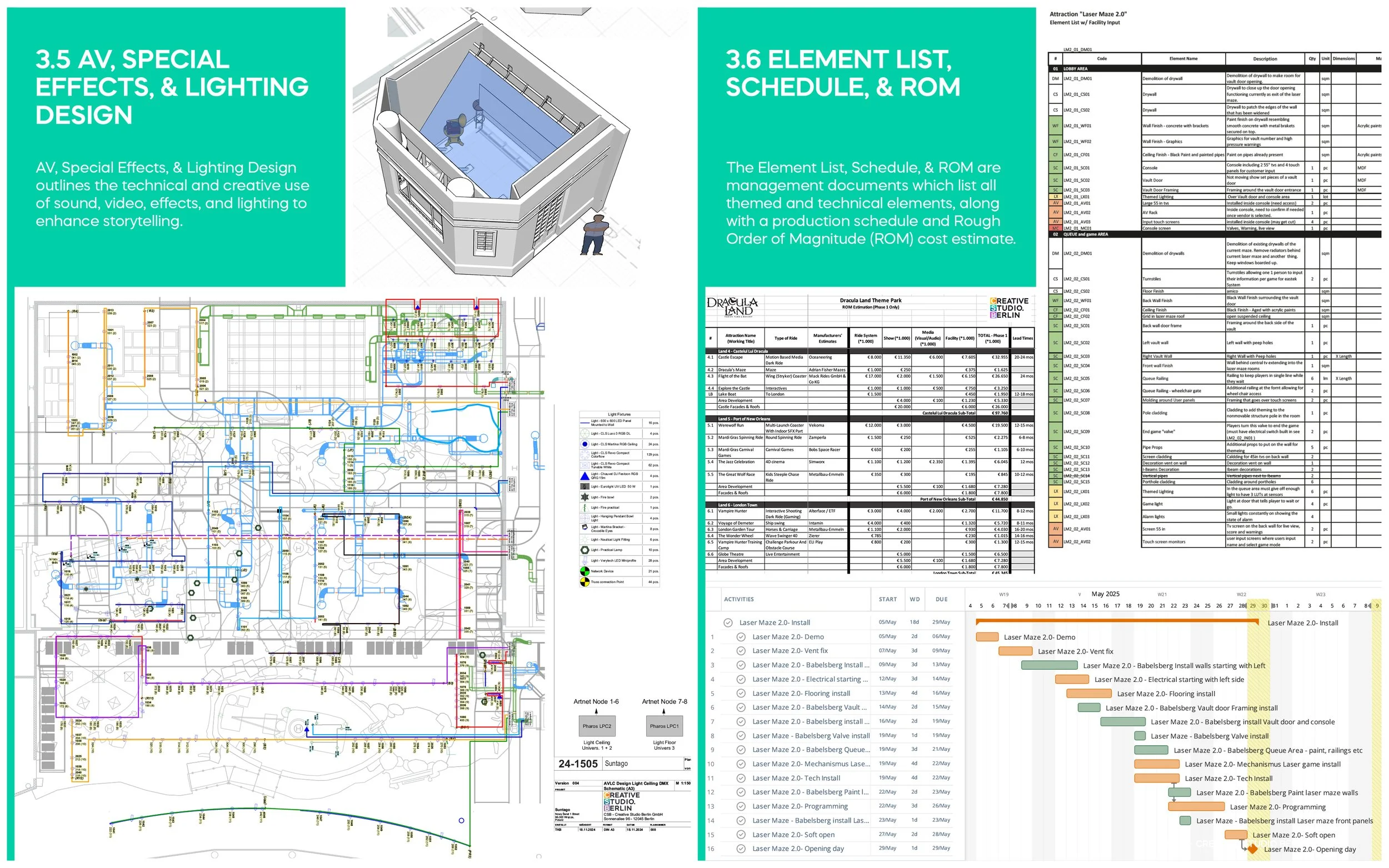Click the Pharos LPC2 node box
The width and height of the screenshot is (1389, 868).
point(597,726)
